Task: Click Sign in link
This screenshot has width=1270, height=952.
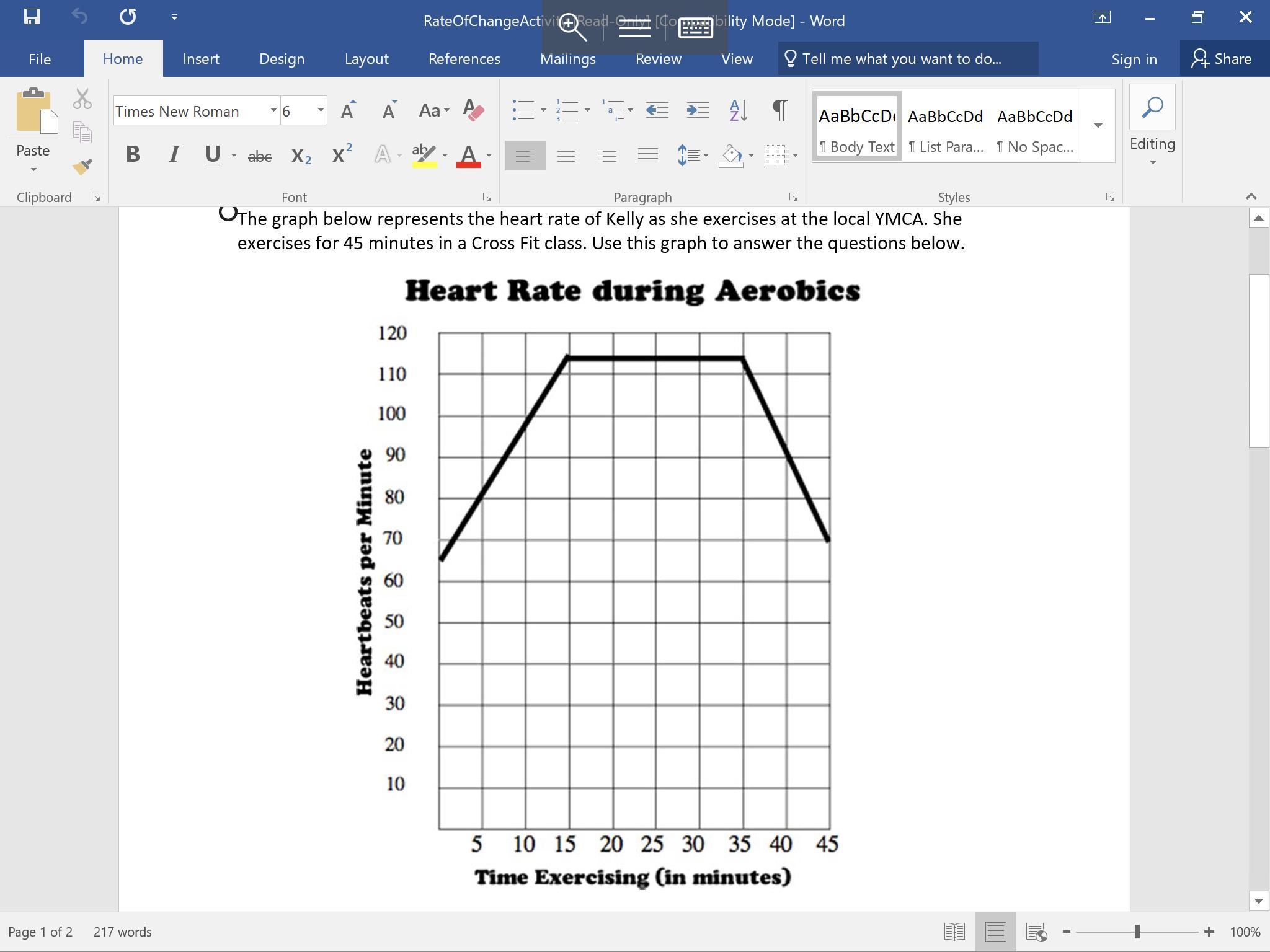Action: point(1134,59)
